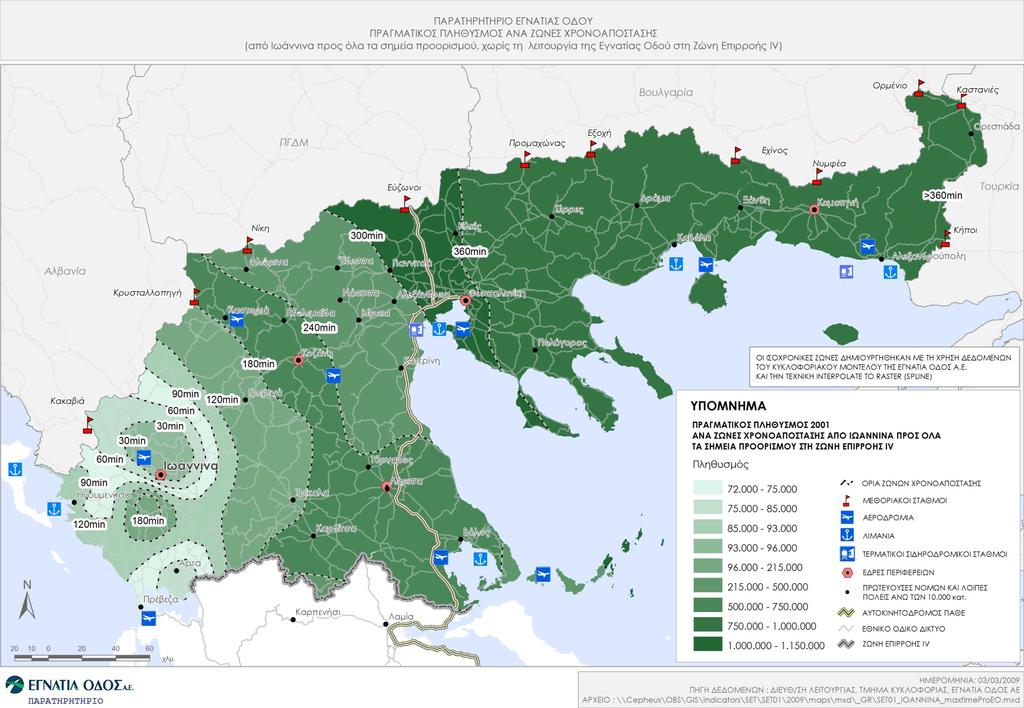Click the border flag beside Εχίνος
The height and width of the screenshot is (708, 1024).
(x=736, y=155)
